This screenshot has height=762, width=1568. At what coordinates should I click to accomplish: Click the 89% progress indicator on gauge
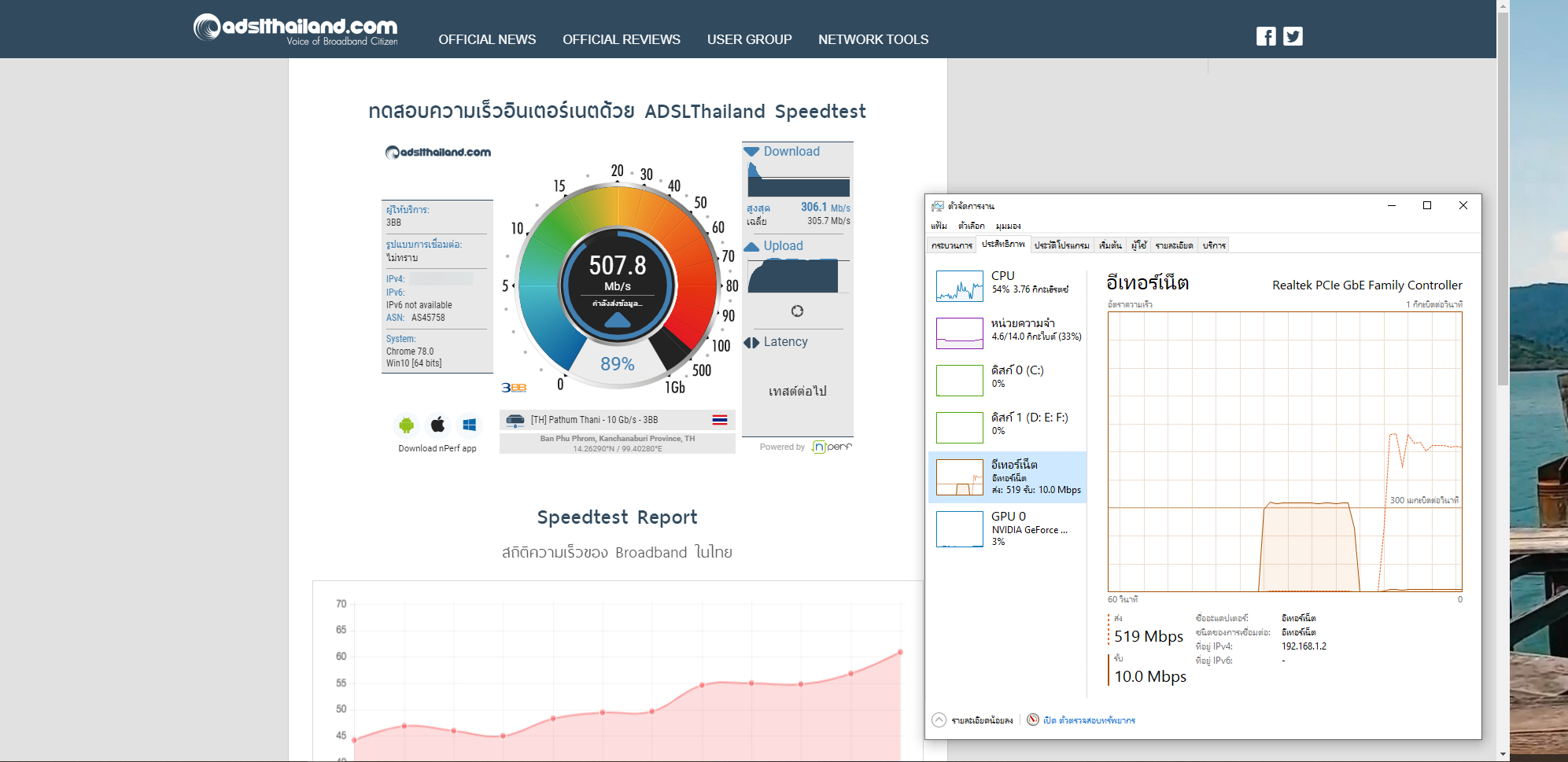pyautogui.click(x=618, y=364)
